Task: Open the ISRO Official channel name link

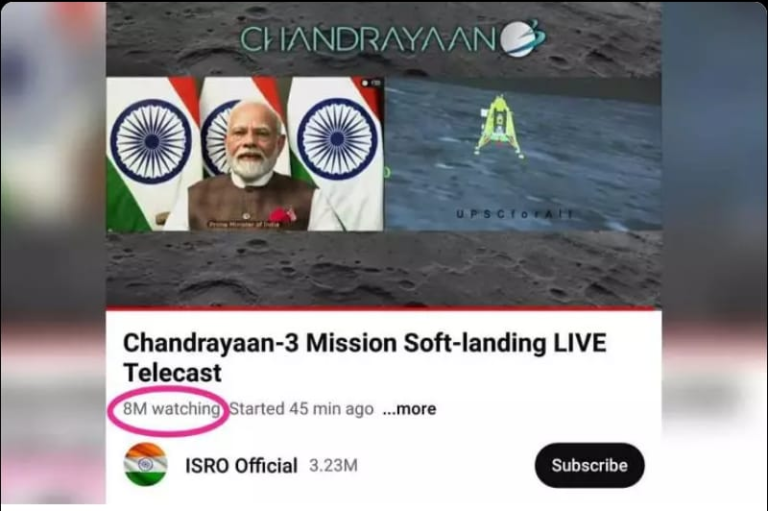Action: point(241,465)
